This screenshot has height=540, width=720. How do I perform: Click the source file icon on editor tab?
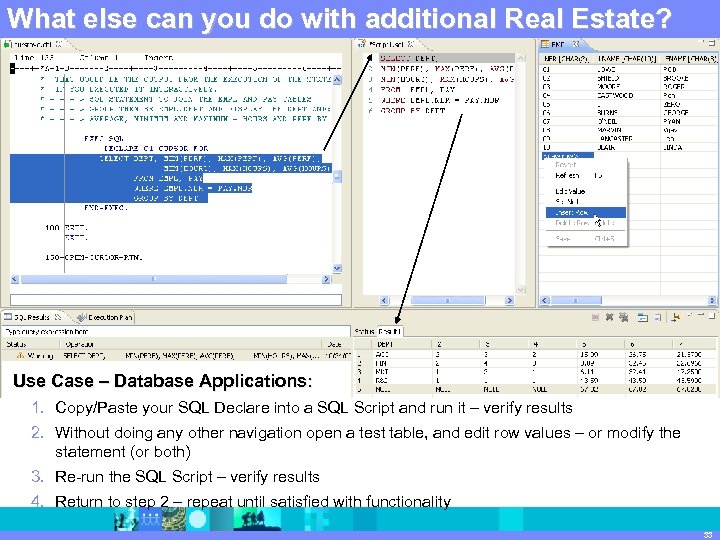pos(7,45)
